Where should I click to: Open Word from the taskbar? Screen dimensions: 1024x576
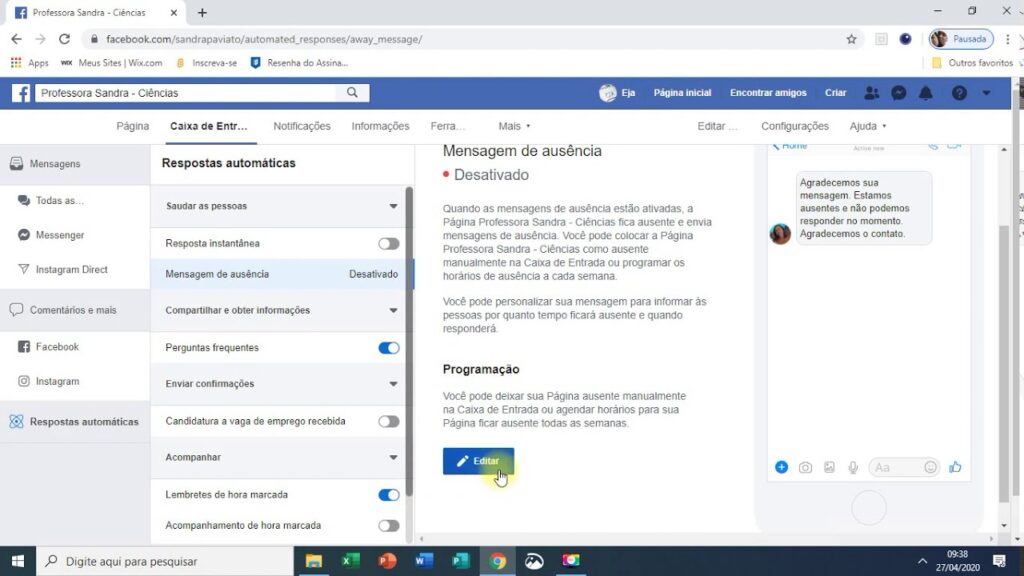click(x=424, y=561)
